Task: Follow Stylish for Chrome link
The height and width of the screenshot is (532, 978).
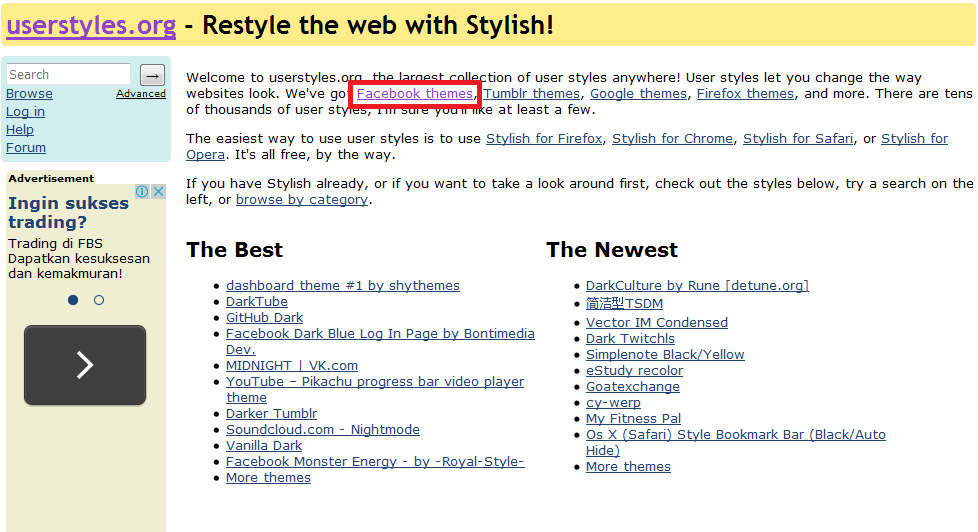Action: click(x=672, y=138)
